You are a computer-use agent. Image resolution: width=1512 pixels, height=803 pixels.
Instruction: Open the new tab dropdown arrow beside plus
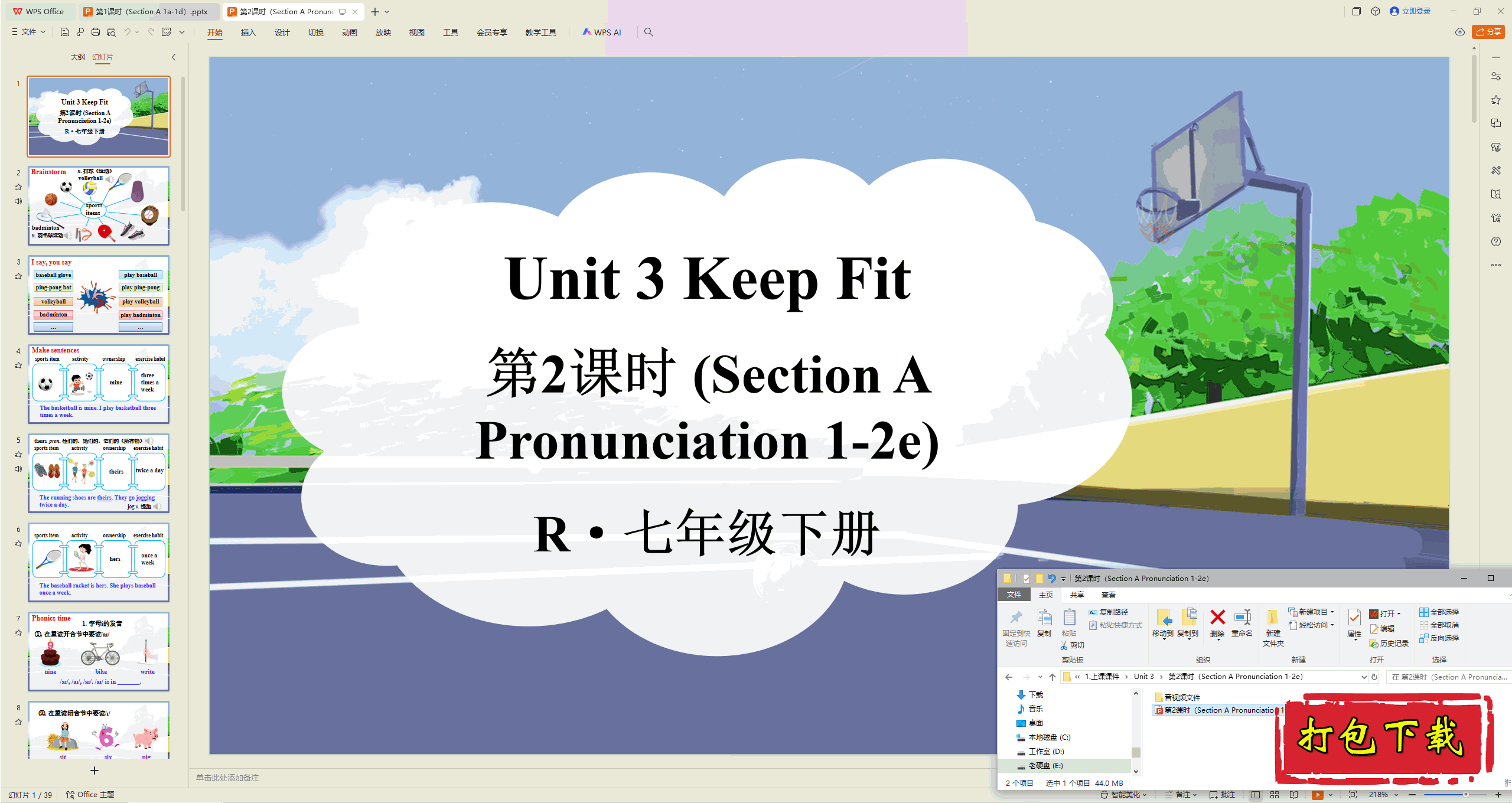pos(387,12)
